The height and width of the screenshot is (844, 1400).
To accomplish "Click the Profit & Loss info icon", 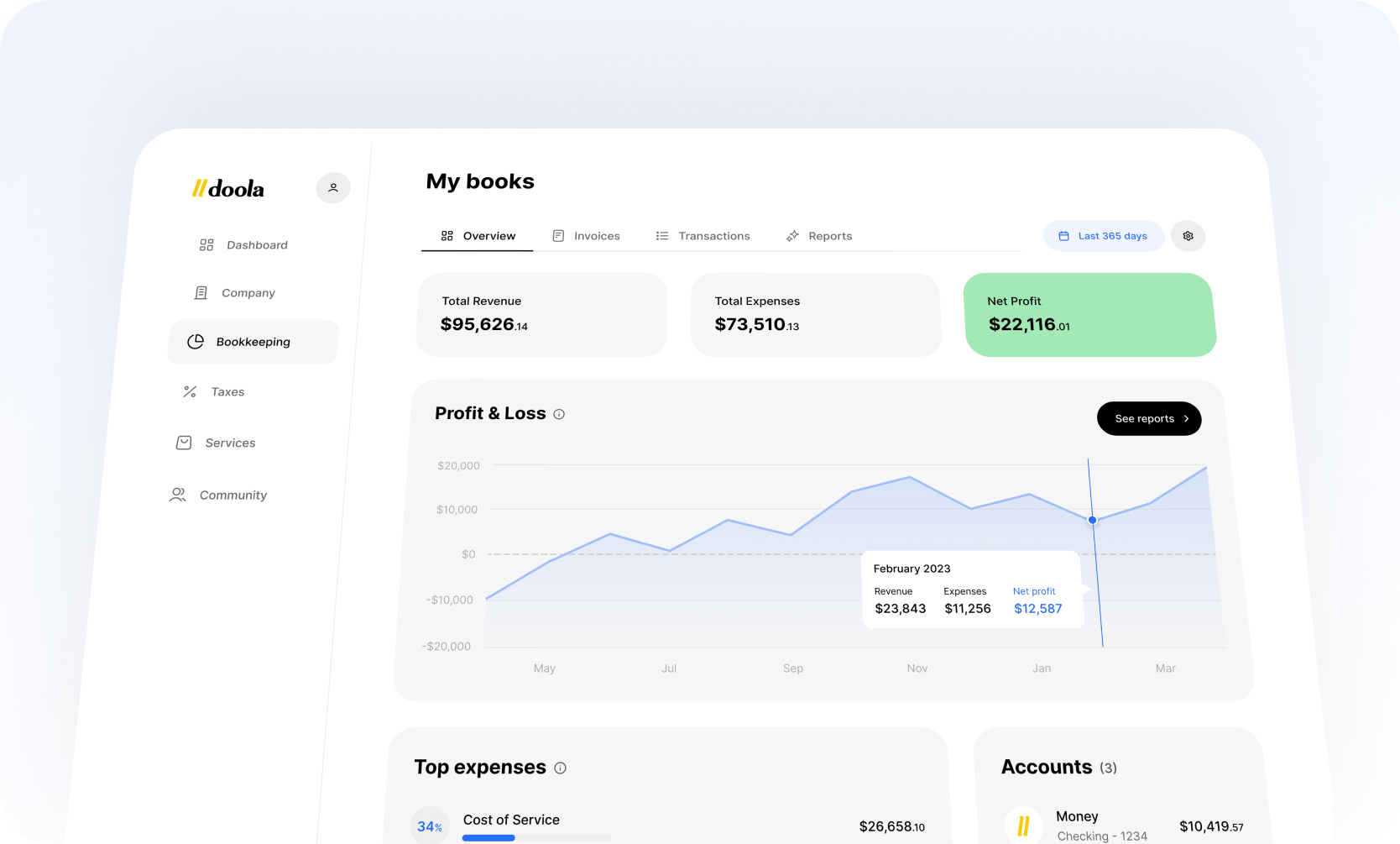I will (x=559, y=414).
